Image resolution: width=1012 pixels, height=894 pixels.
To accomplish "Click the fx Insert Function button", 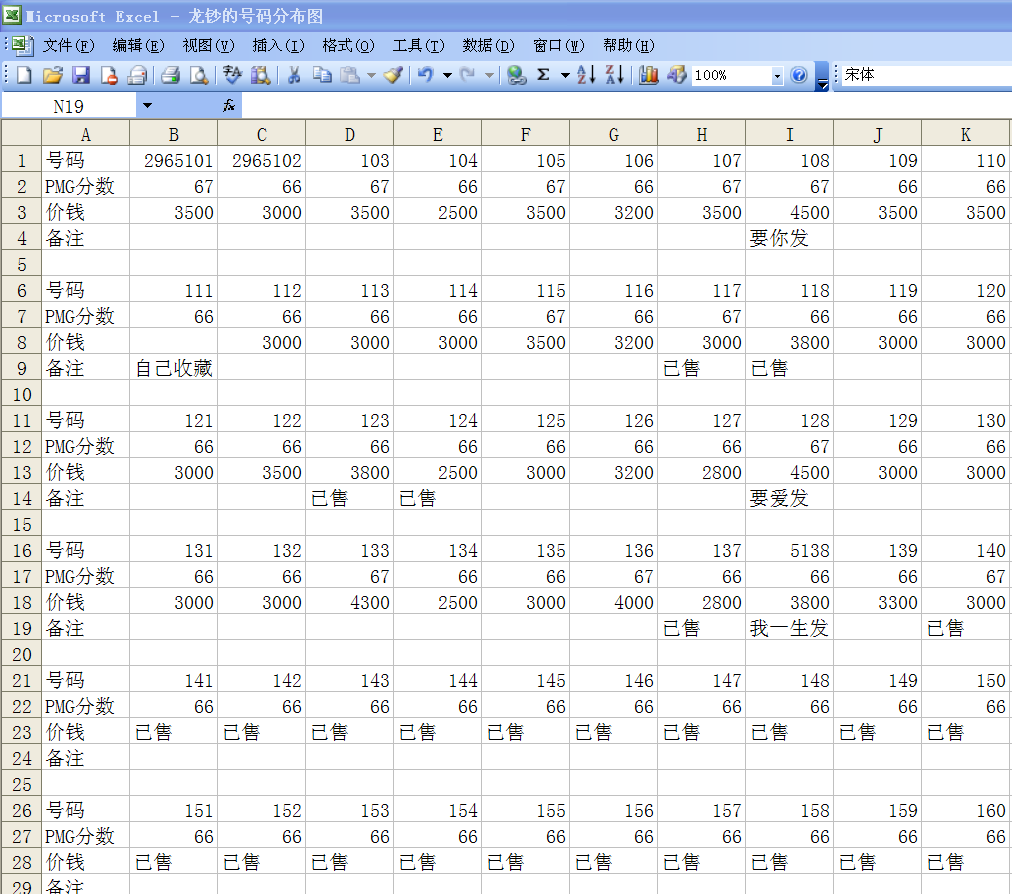I will point(229,105).
